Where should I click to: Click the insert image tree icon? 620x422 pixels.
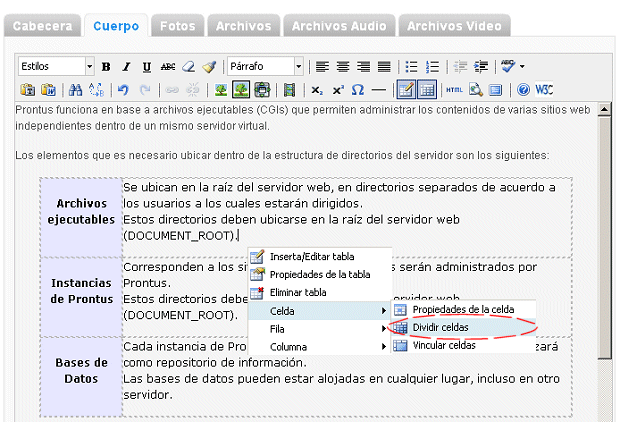[220, 90]
